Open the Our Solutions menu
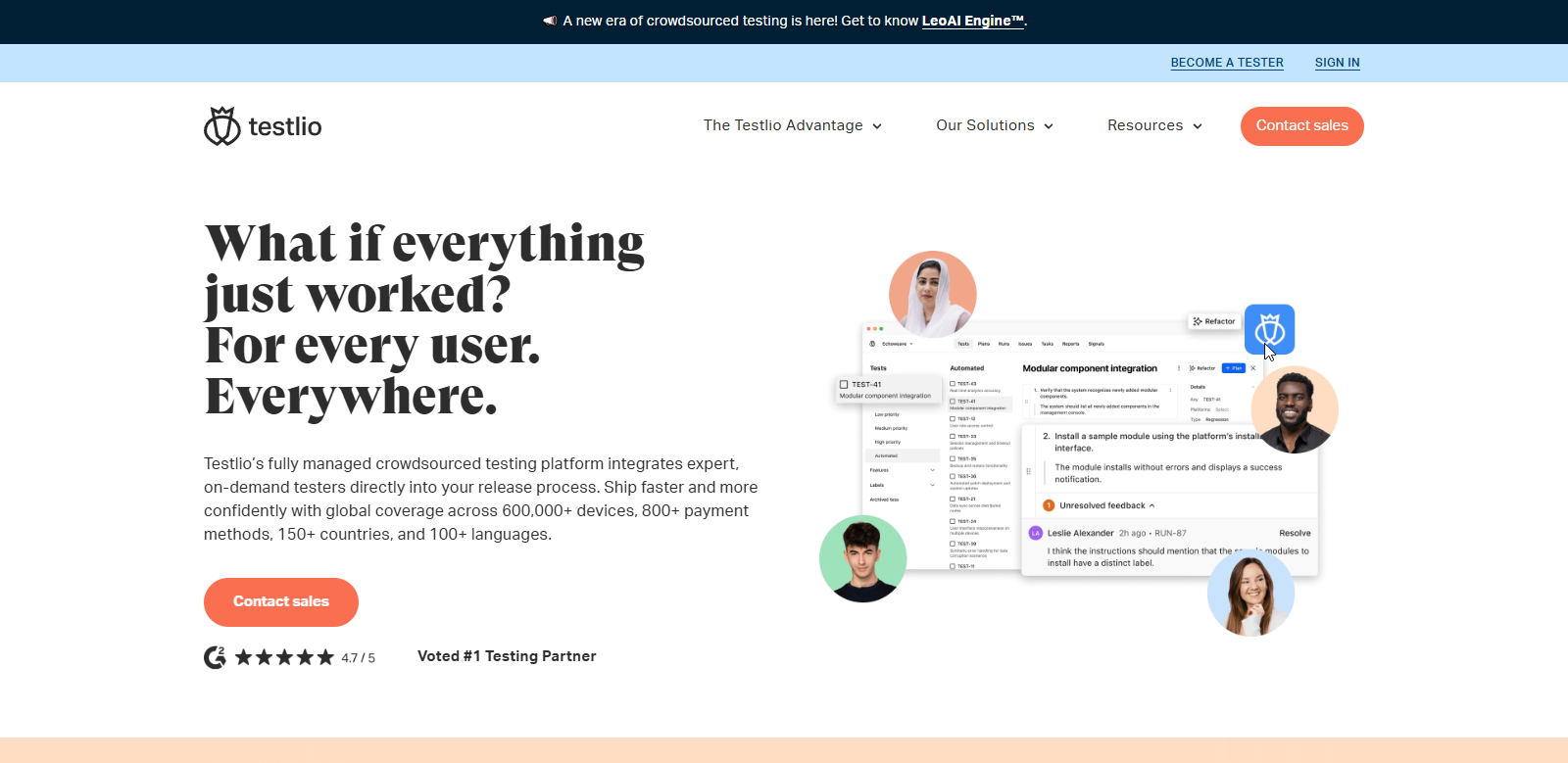Image resolution: width=1568 pixels, height=763 pixels. pos(995,125)
